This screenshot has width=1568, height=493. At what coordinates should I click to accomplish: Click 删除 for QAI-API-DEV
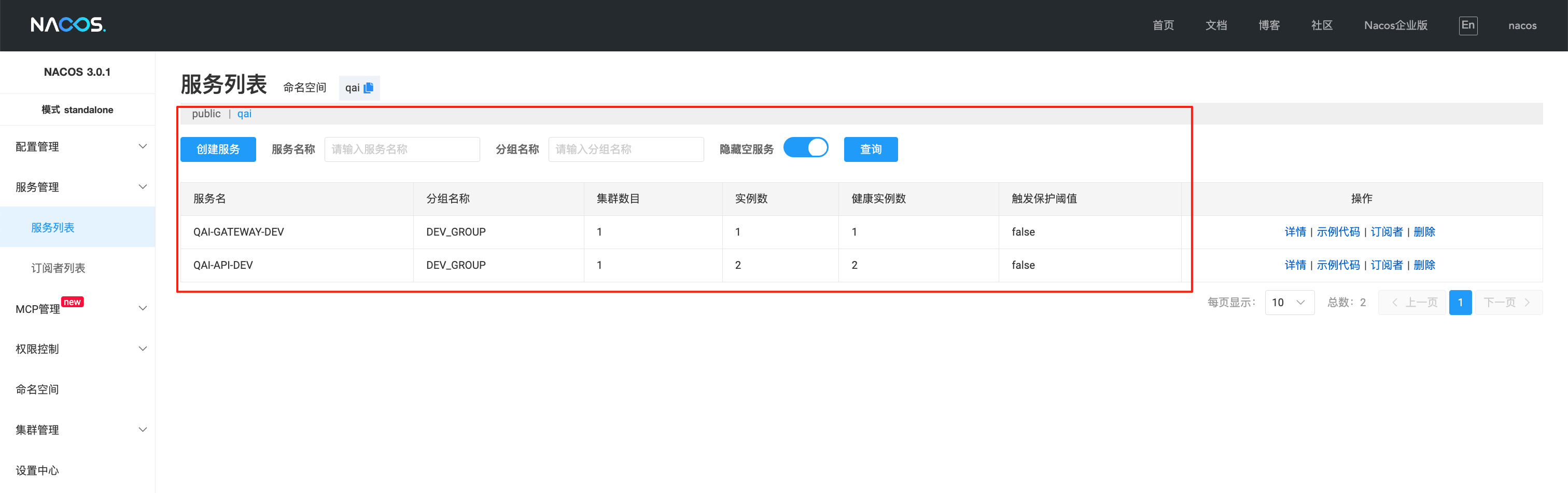pyautogui.click(x=1424, y=265)
